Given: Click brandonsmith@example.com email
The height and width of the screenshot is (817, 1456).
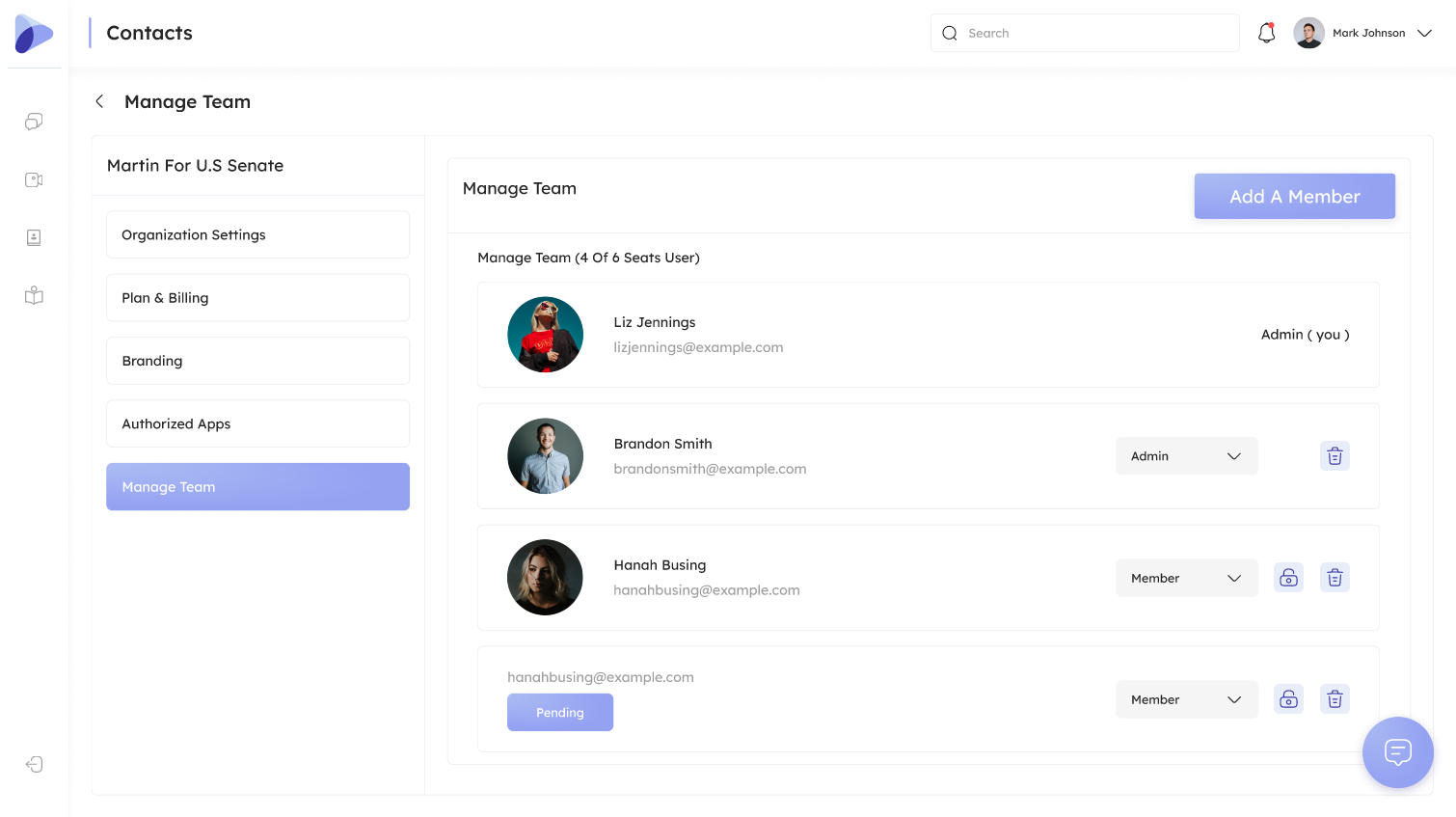Looking at the screenshot, I should pos(710,469).
